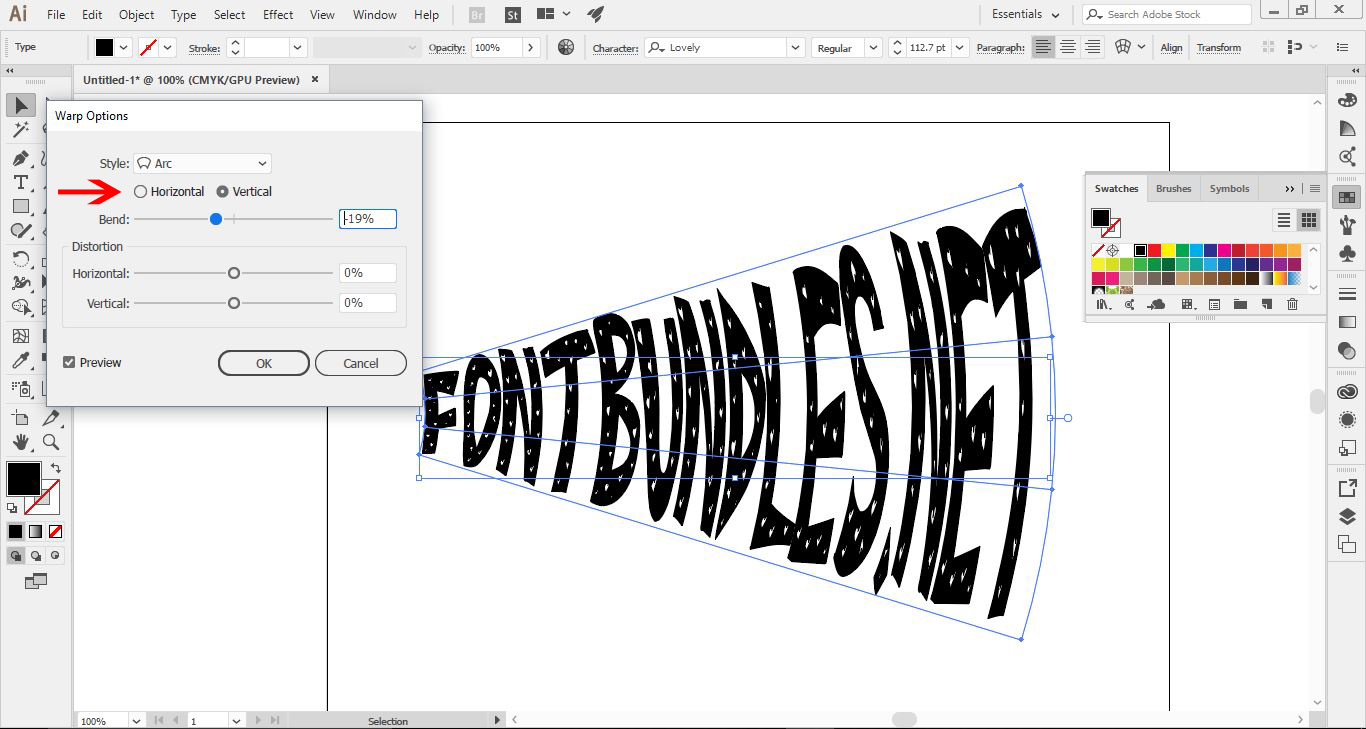The image size is (1366, 729).
Task: Click OK in Warp Options
Action: click(x=263, y=363)
